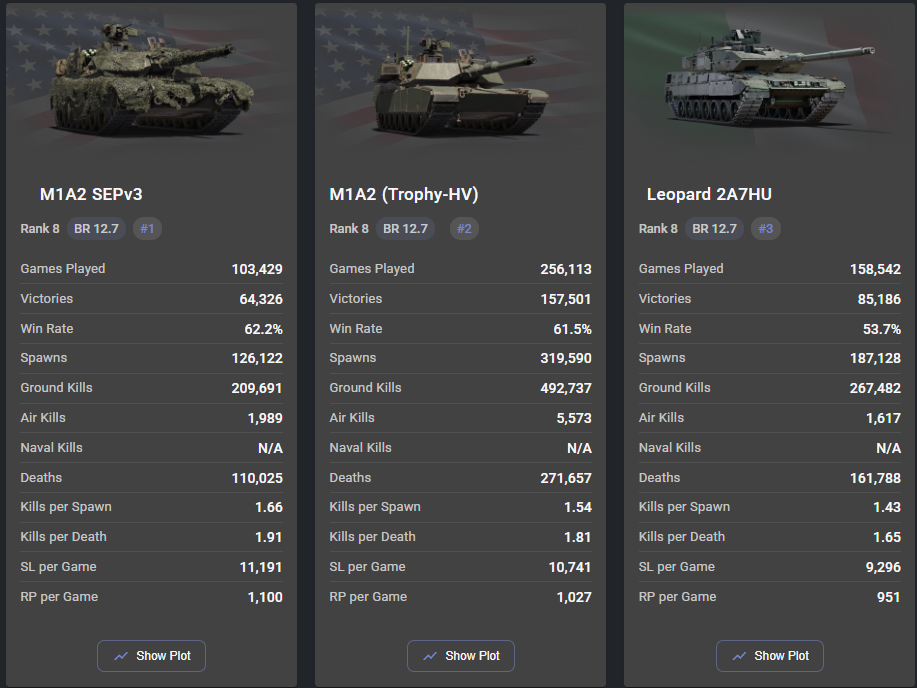The height and width of the screenshot is (688, 917).
Task: Select the M1A2 SEPv3 vehicle title
Action: point(91,194)
